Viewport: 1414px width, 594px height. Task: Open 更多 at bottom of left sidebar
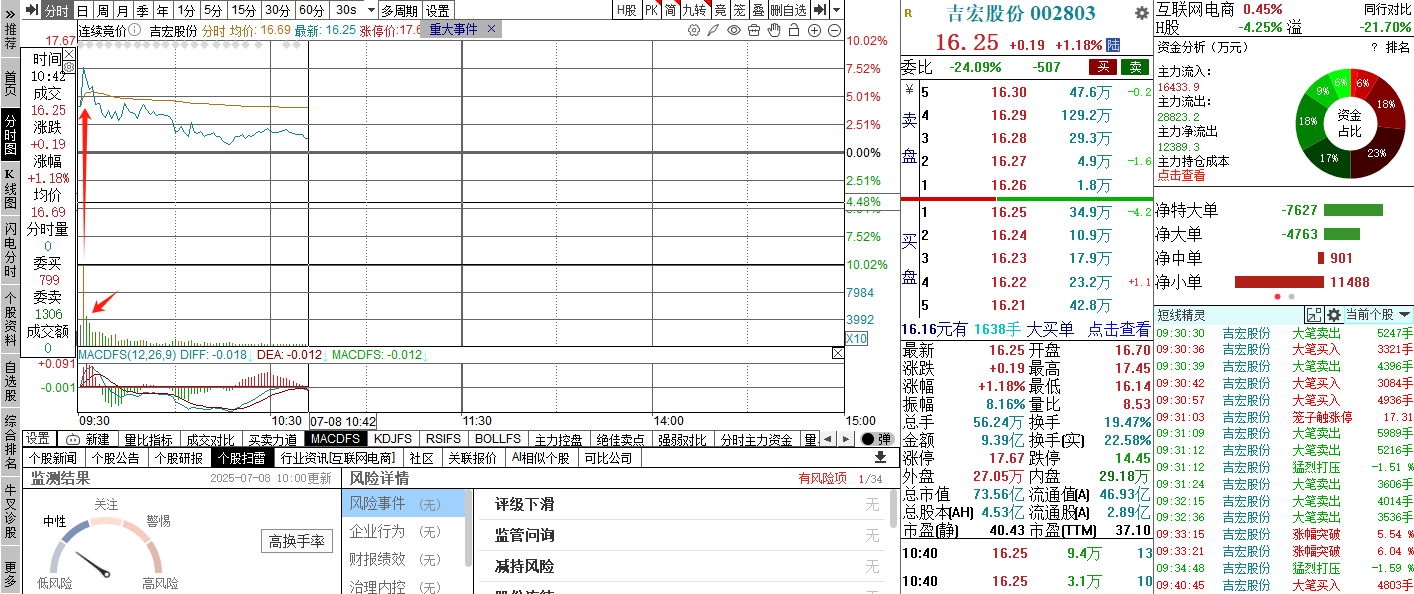(x=10, y=572)
